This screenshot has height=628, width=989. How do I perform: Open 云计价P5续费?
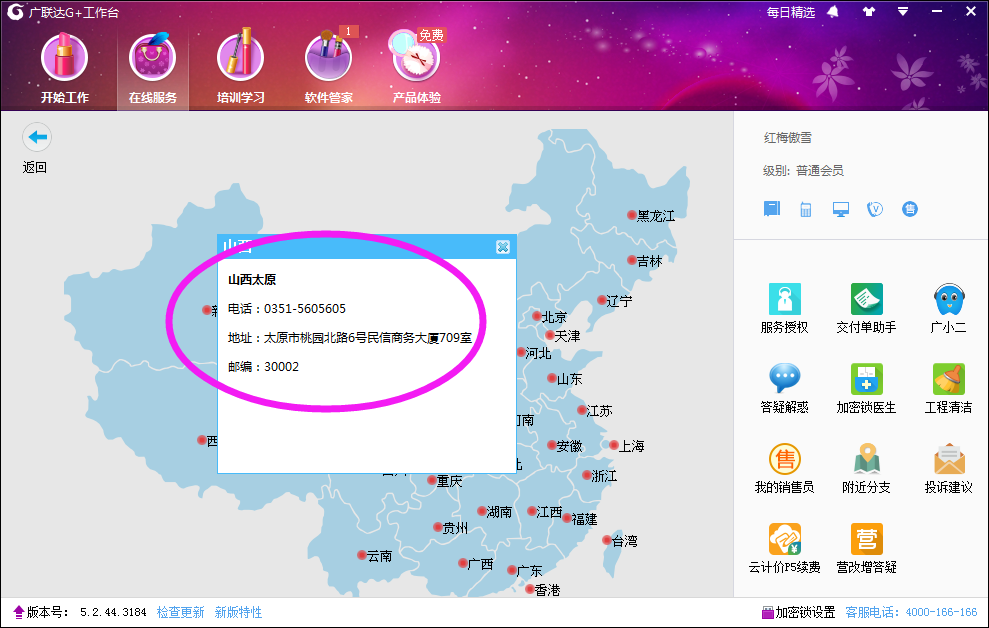784,549
